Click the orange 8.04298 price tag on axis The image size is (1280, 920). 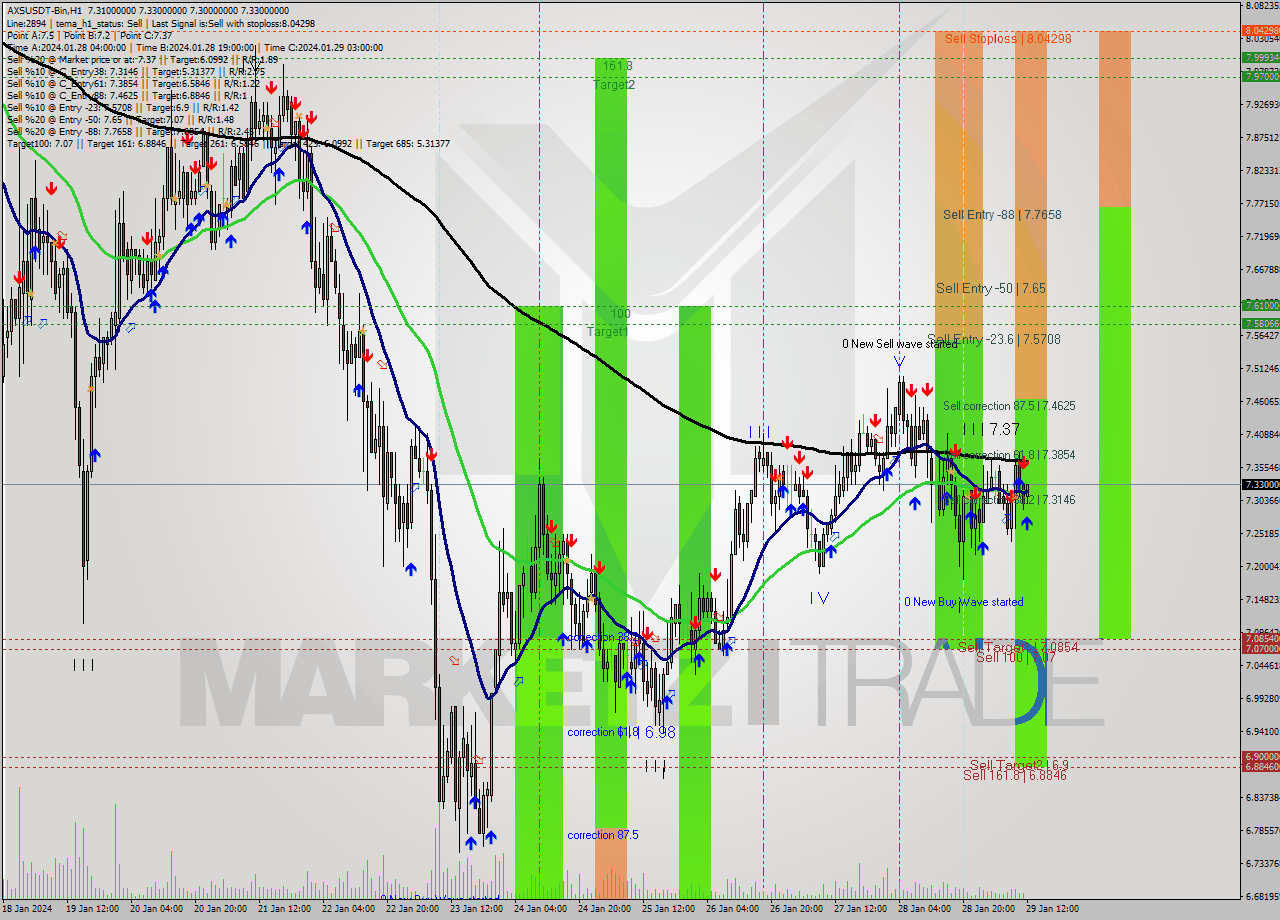coord(1260,30)
